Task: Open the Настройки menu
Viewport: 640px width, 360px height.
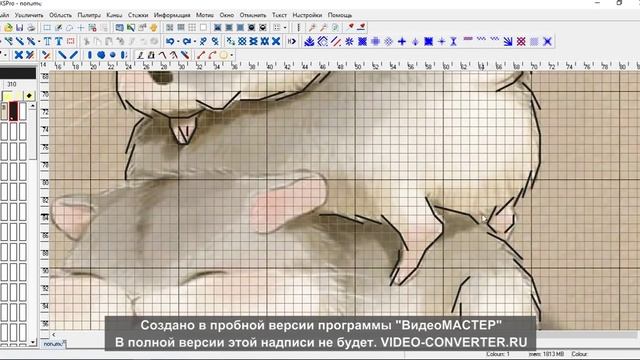Action: [x=307, y=15]
